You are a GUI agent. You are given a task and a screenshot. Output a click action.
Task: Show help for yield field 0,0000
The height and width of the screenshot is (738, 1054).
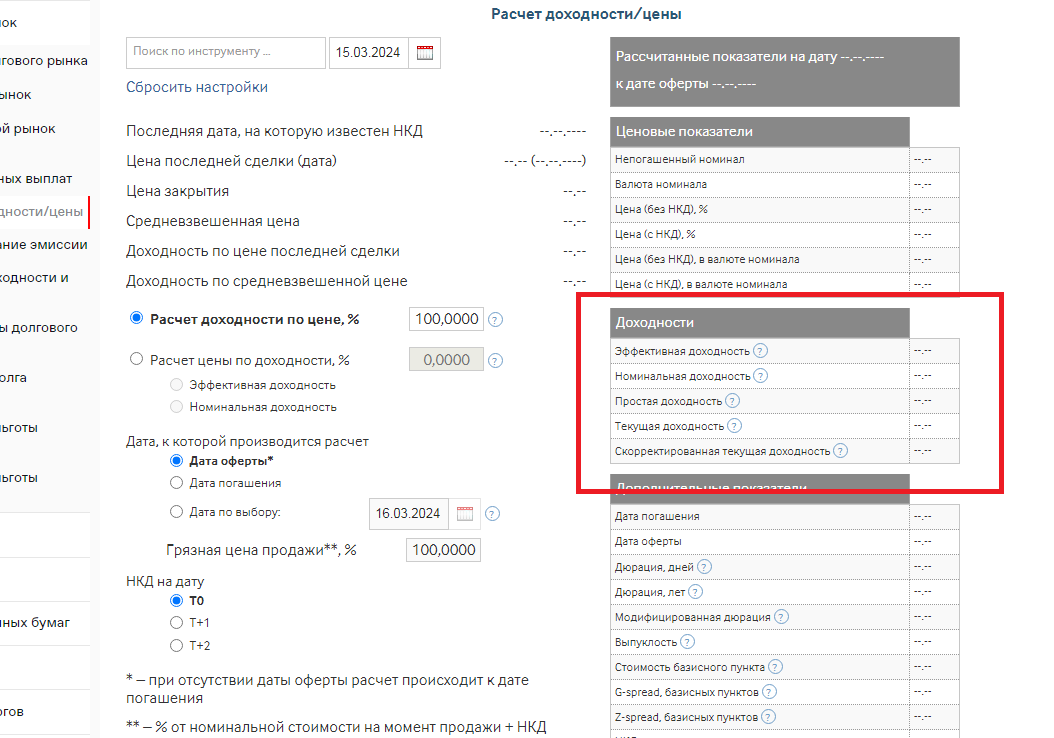(495, 361)
